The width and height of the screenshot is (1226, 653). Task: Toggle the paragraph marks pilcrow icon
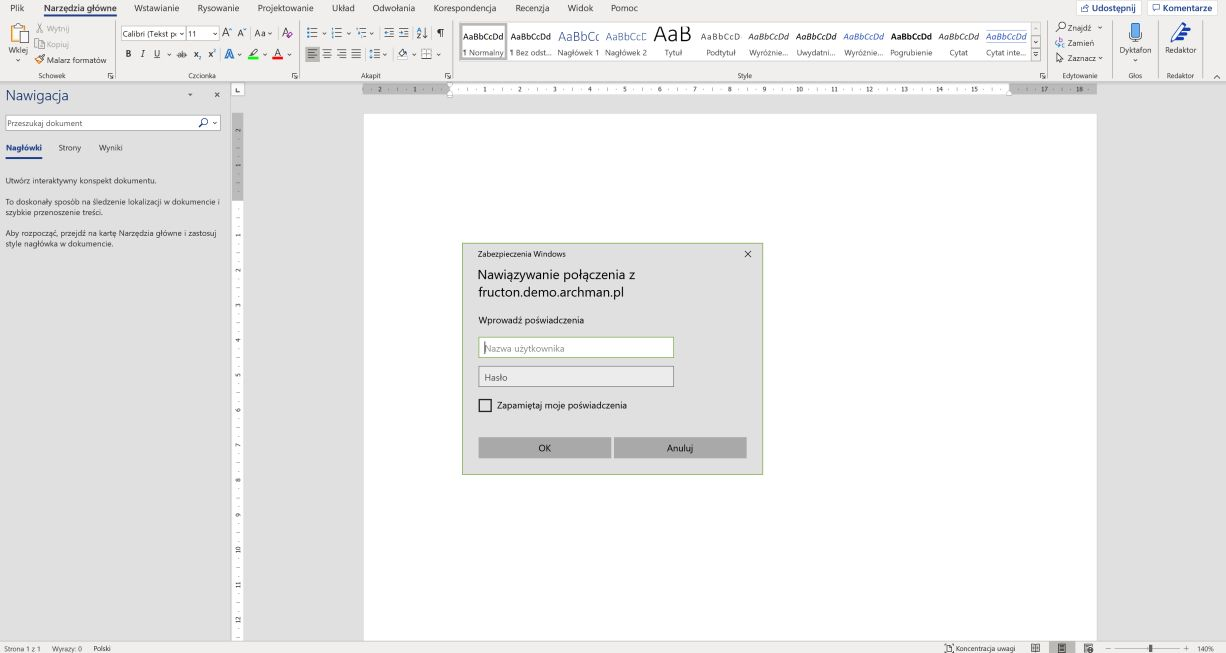pyautogui.click(x=440, y=33)
